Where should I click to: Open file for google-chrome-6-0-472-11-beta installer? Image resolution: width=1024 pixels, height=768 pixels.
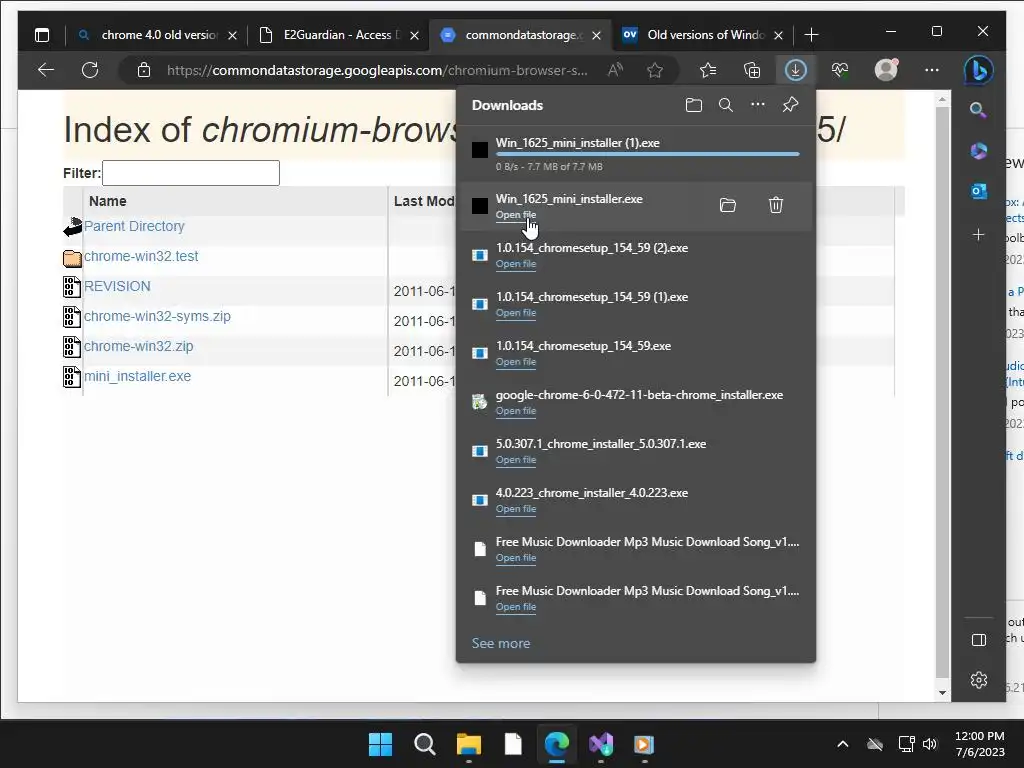coord(516,411)
